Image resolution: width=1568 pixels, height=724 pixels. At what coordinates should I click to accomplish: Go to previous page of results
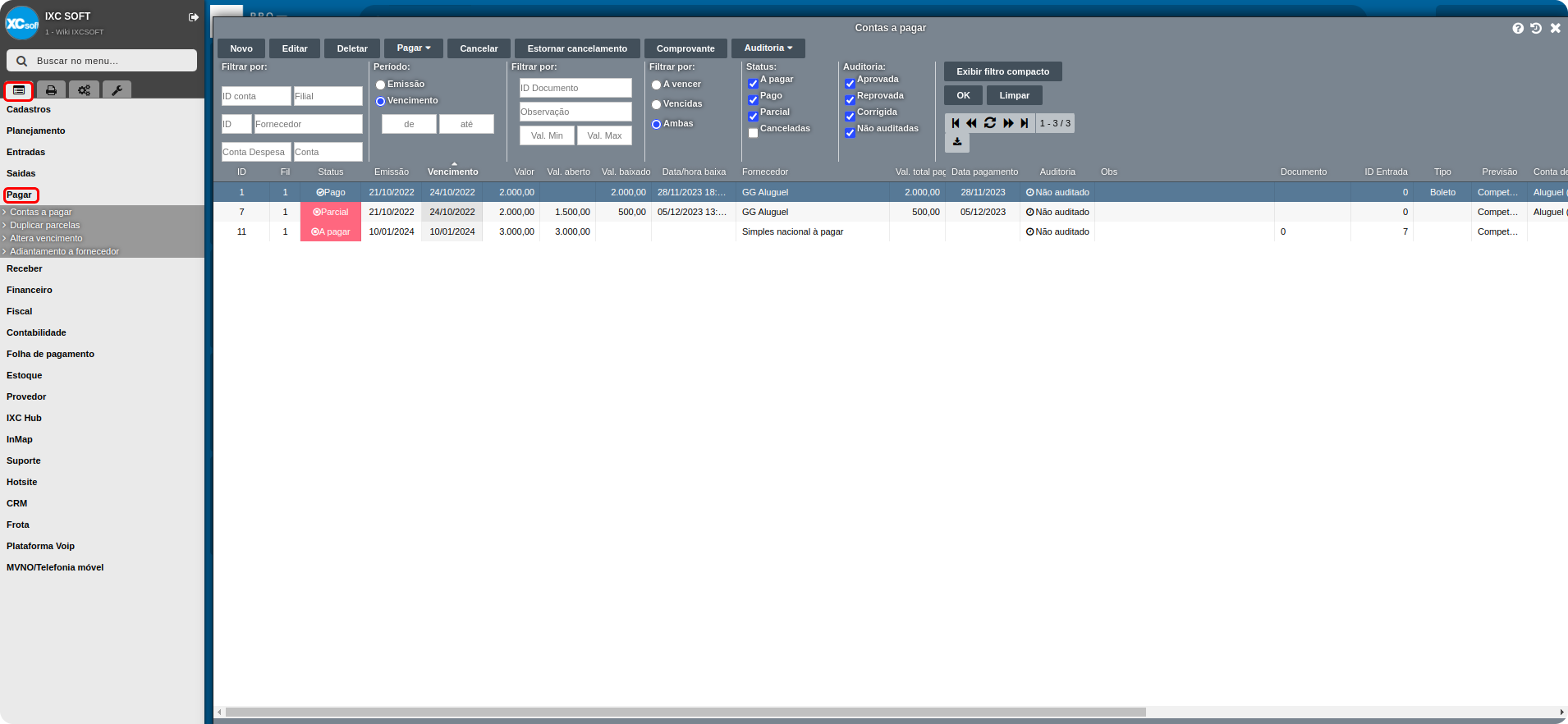click(x=971, y=123)
